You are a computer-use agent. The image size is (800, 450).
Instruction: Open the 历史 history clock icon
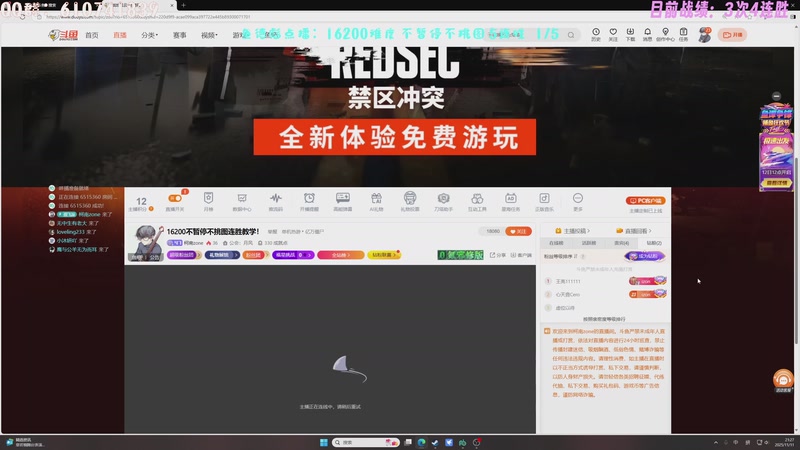[595, 34]
